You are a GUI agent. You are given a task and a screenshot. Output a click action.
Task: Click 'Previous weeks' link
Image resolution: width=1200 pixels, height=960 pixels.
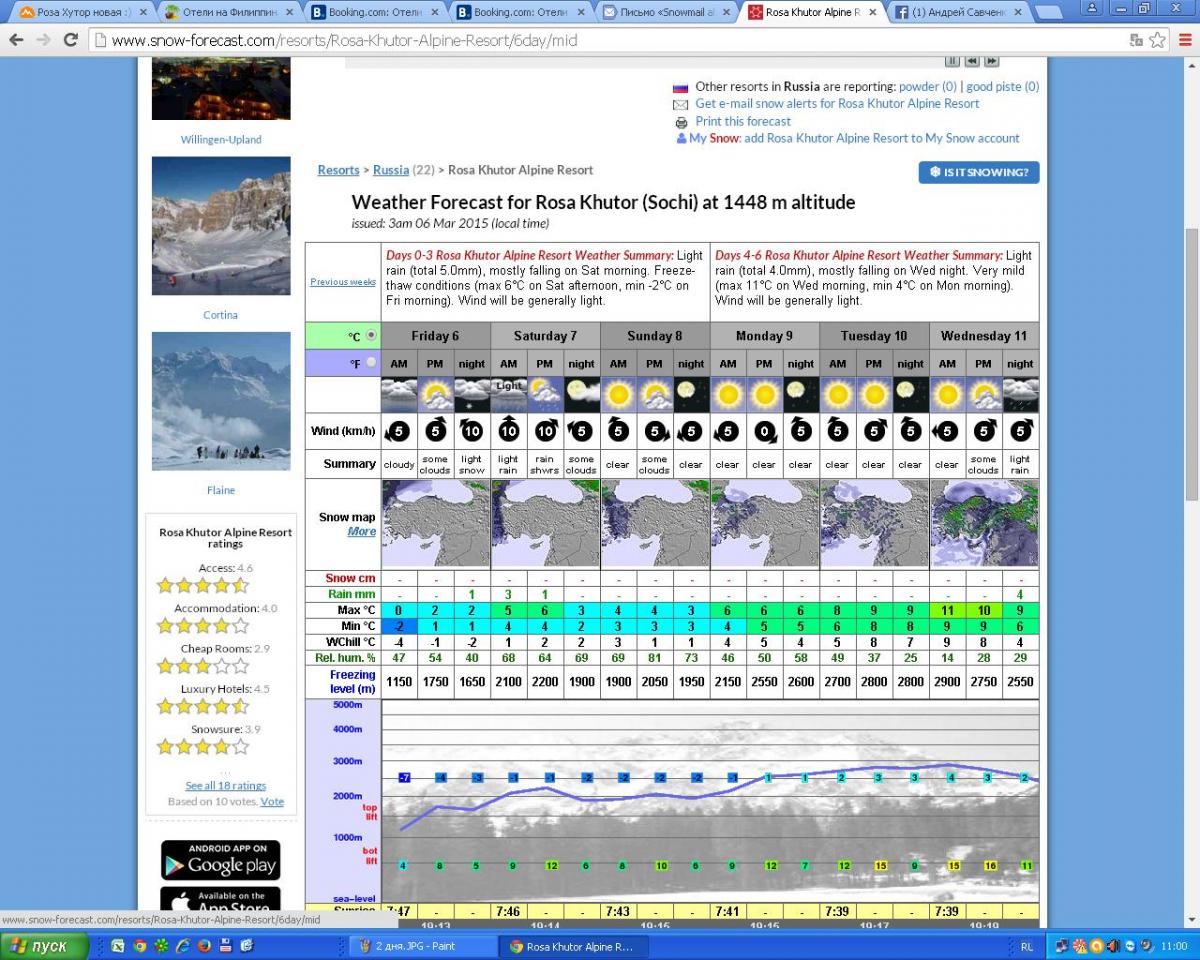[343, 282]
